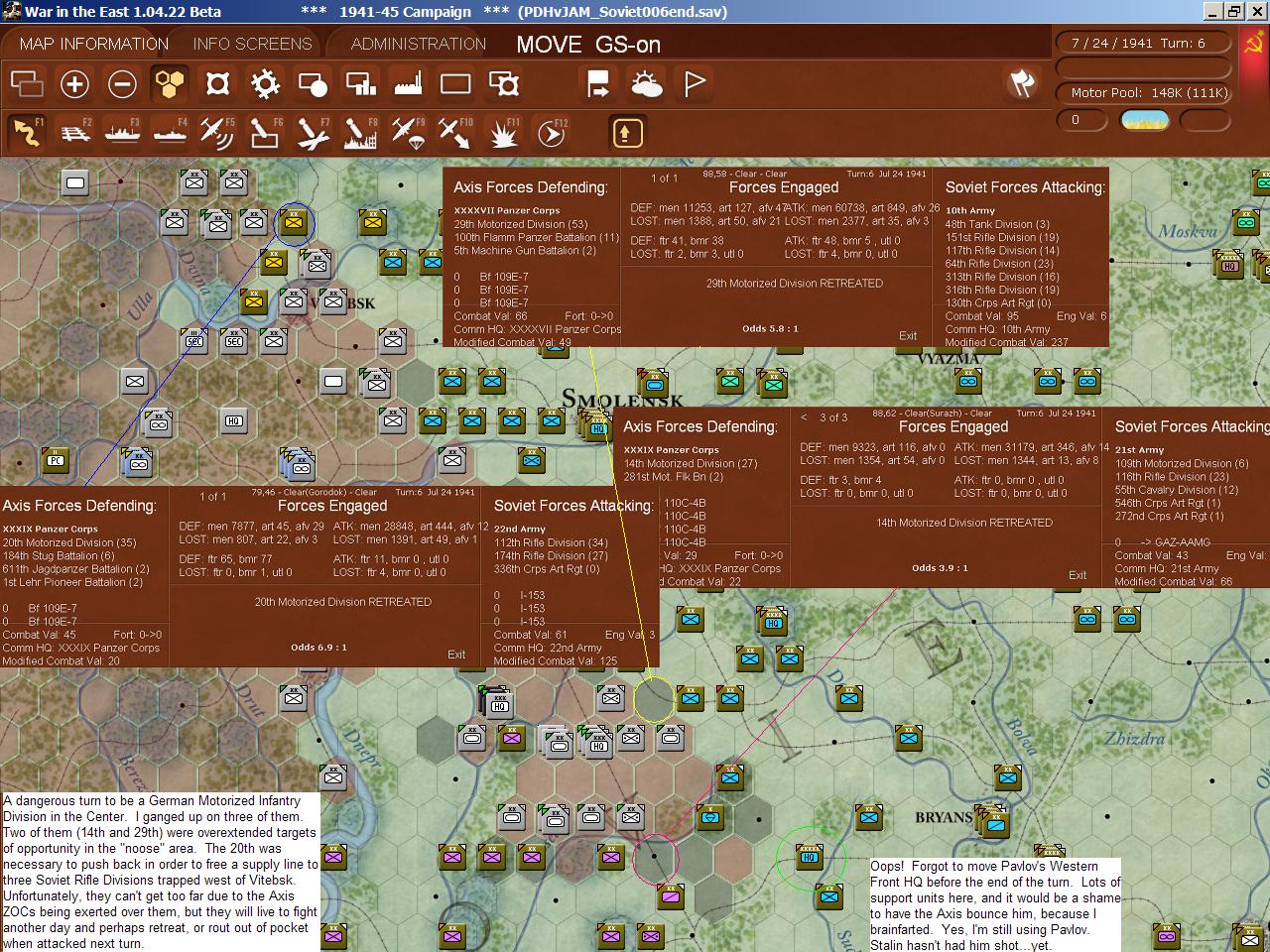Click the Western Front HQ in green circle
This screenshot has width=1270, height=952.
click(810, 856)
